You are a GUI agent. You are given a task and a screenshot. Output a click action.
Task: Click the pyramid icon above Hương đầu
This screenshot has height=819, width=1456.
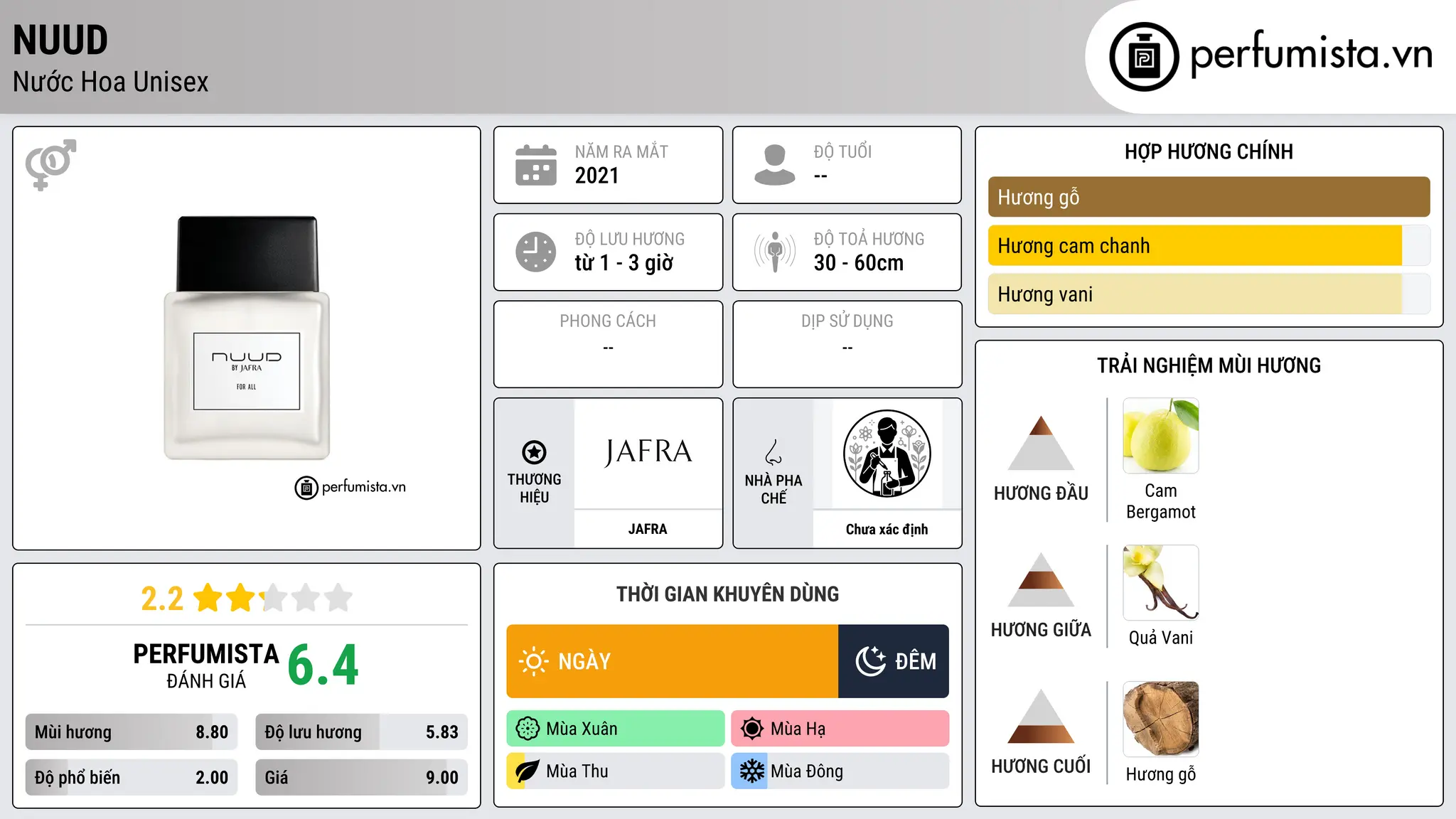pyautogui.click(x=1041, y=443)
